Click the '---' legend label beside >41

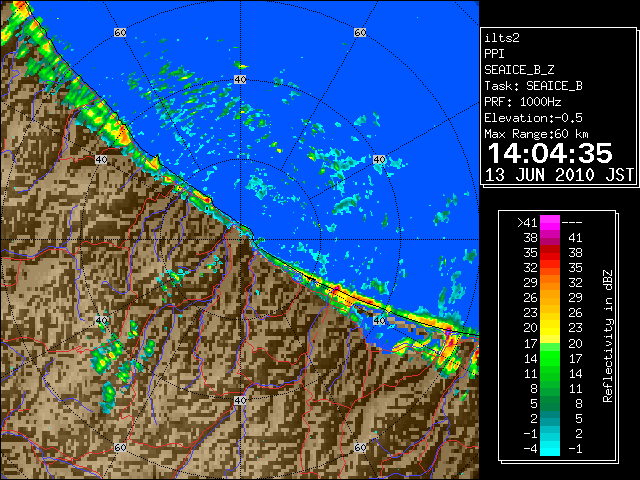[x=572, y=222]
